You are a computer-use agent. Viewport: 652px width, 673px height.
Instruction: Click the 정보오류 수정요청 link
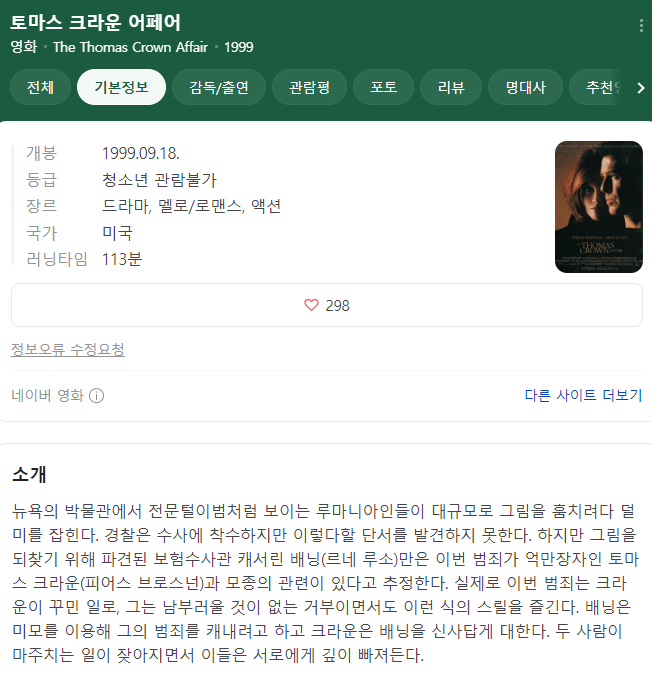click(67, 349)
